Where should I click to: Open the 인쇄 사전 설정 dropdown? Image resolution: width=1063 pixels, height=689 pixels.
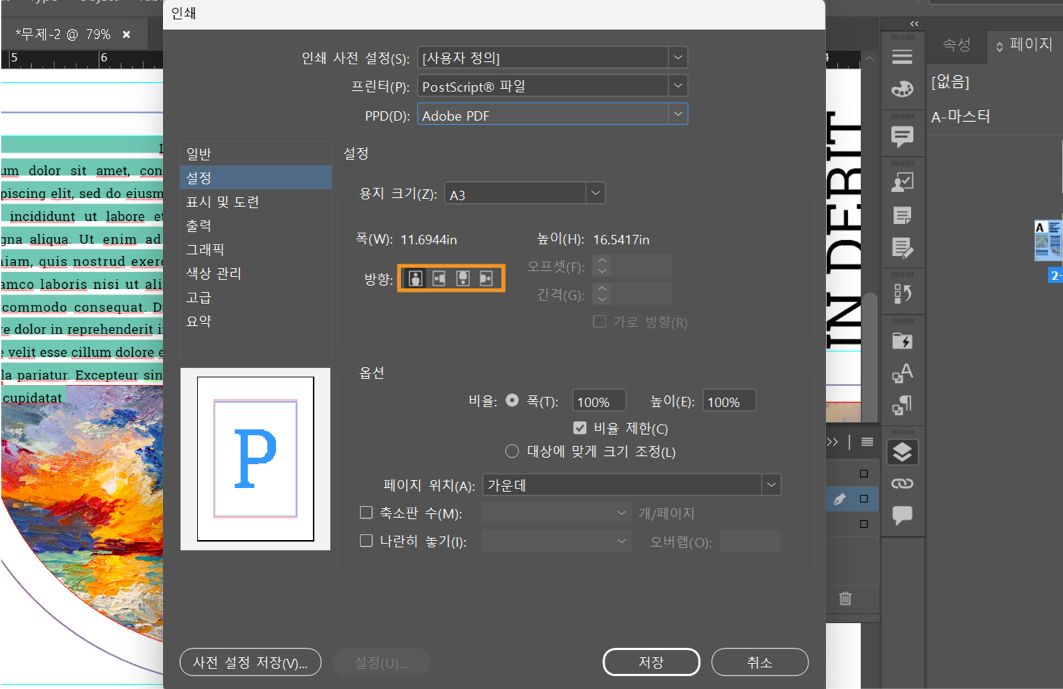553,58
